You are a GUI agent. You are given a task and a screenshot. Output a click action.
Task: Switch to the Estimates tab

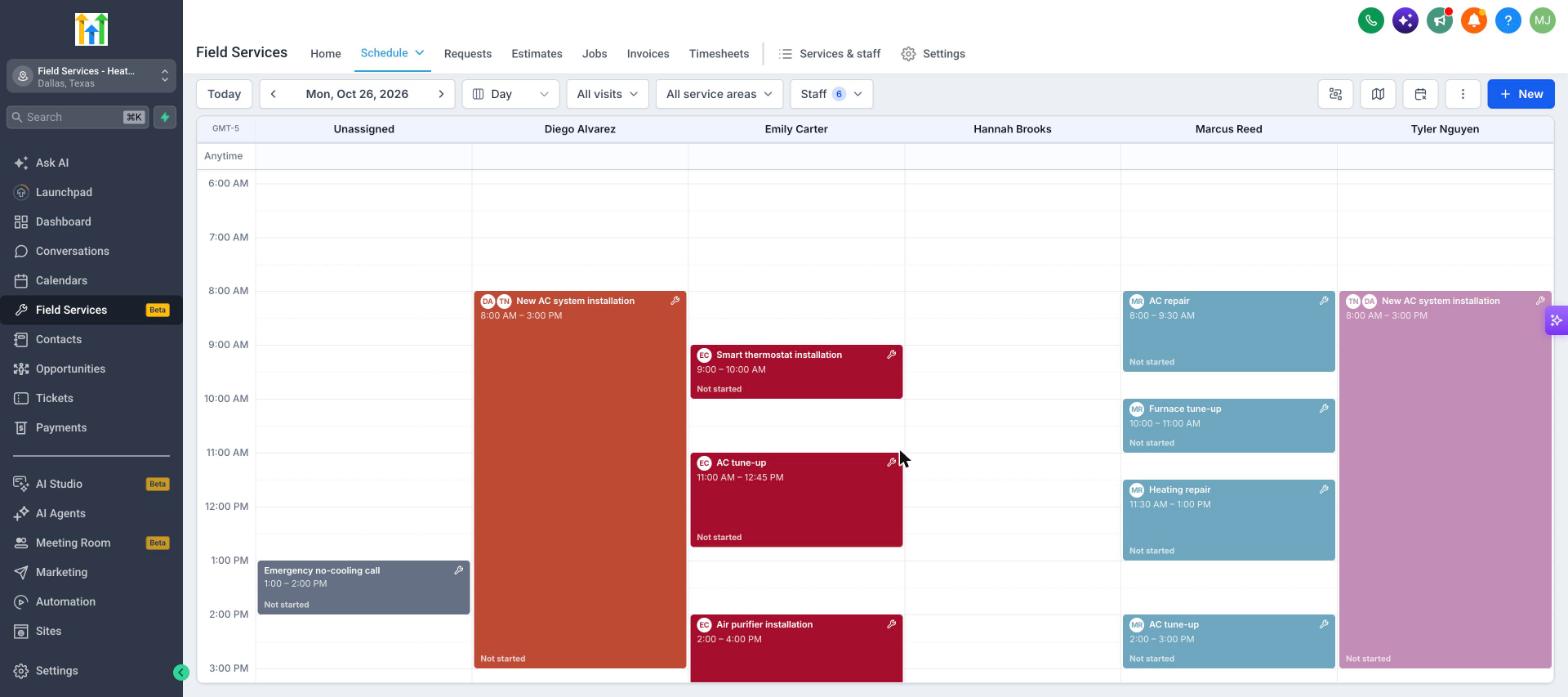(537, 54)
